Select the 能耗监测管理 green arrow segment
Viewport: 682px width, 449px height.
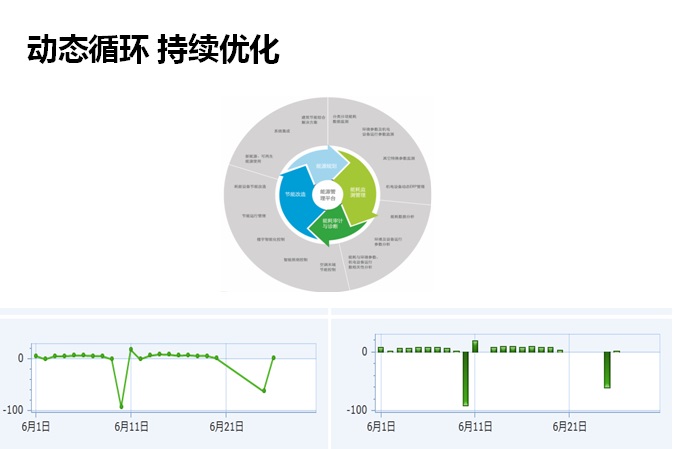359,190
